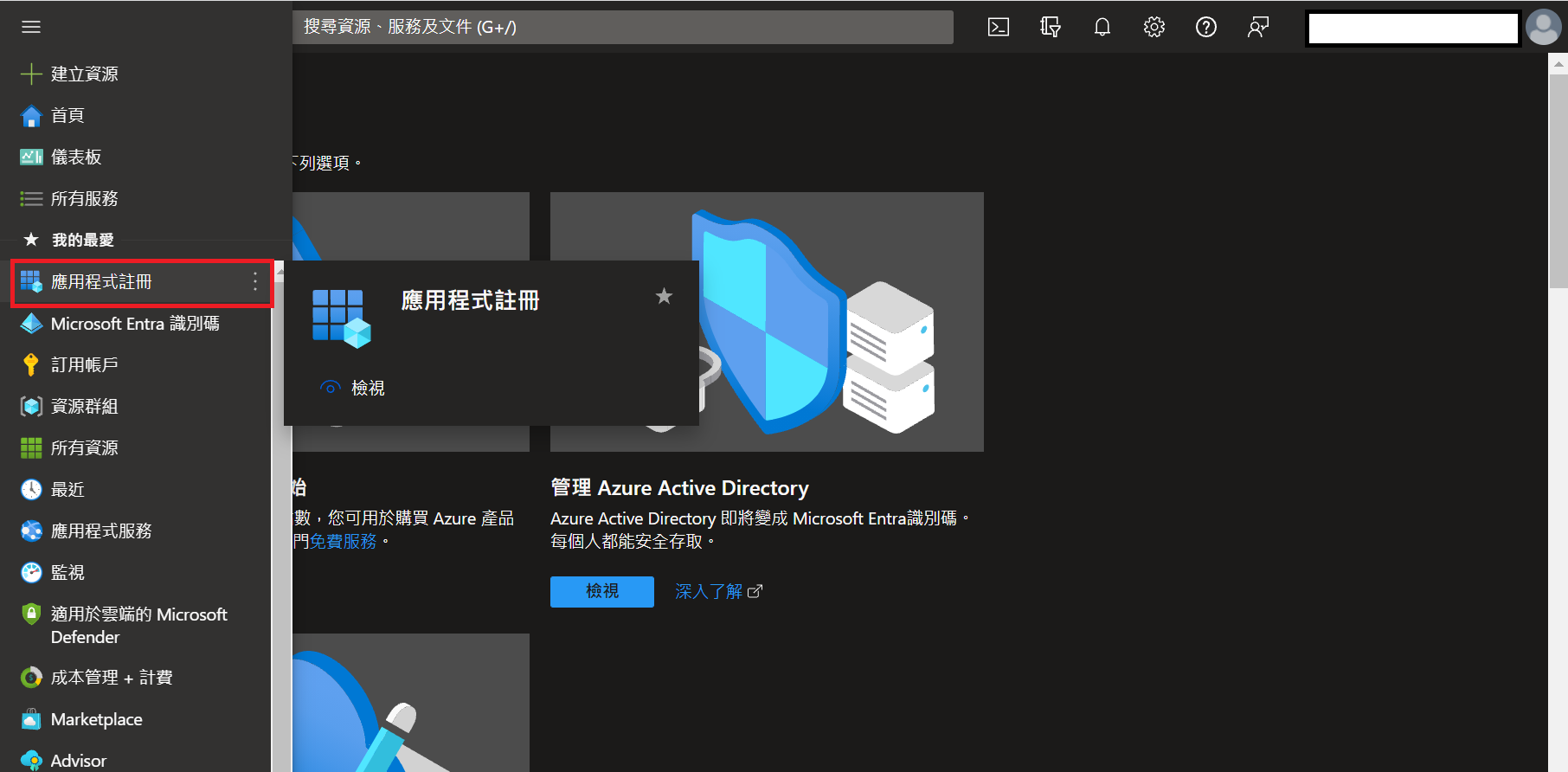This screenshot has width=1568, height=772.
Task: Click the scroll up arrow on page scrollbar
Action: point(1558,63)
